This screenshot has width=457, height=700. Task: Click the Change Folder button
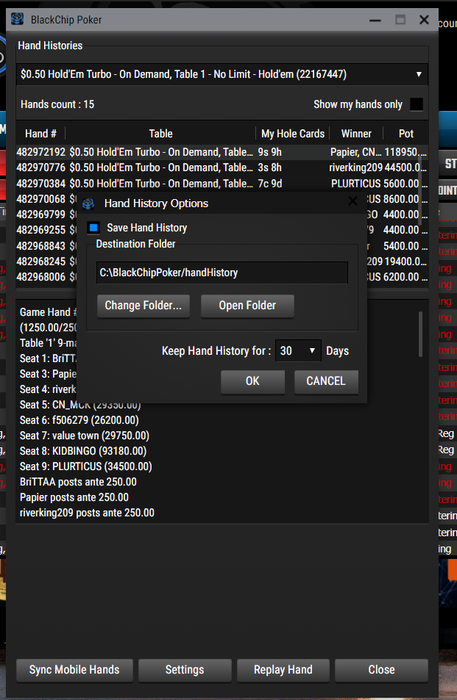[143, 306]
